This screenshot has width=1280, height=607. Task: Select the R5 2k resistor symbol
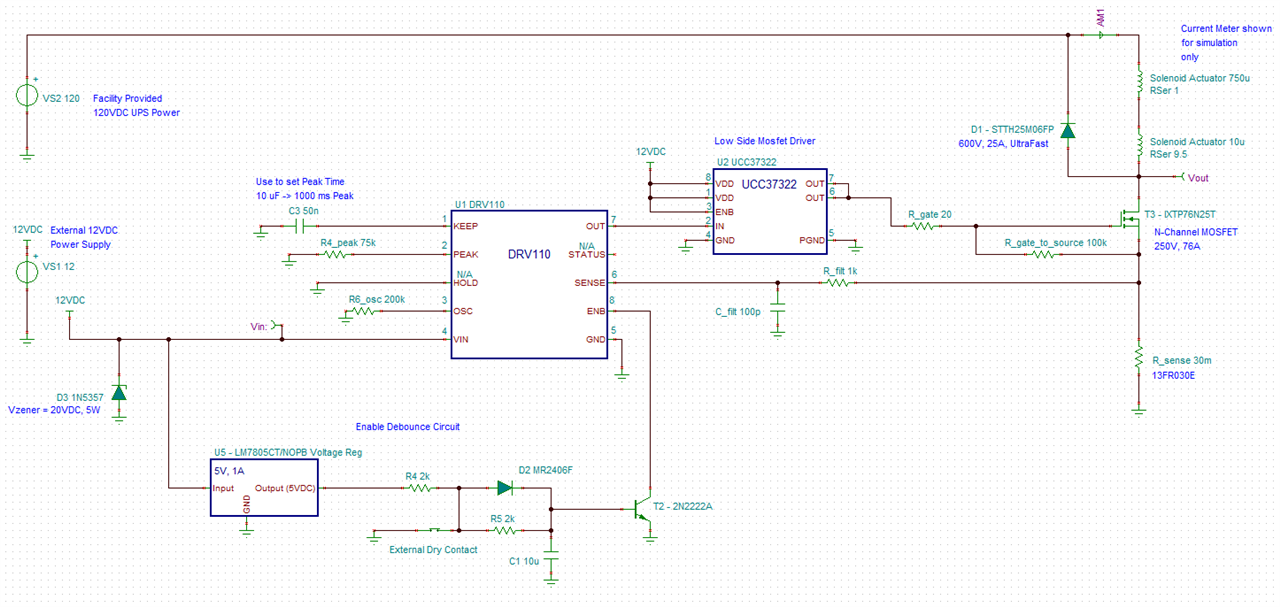[504, 530]
